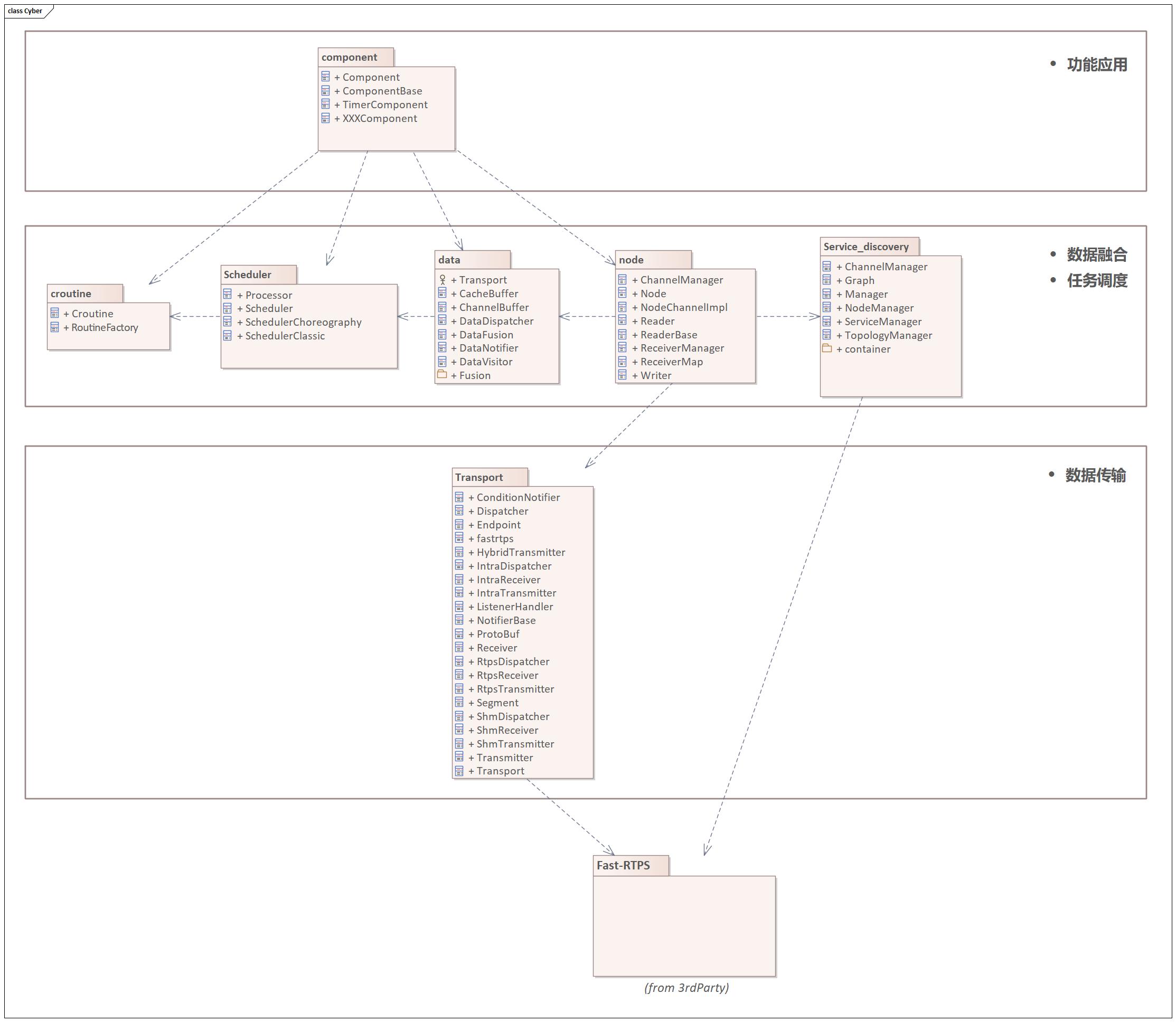Select the + ListenerHandler entry

coord(510,607)
